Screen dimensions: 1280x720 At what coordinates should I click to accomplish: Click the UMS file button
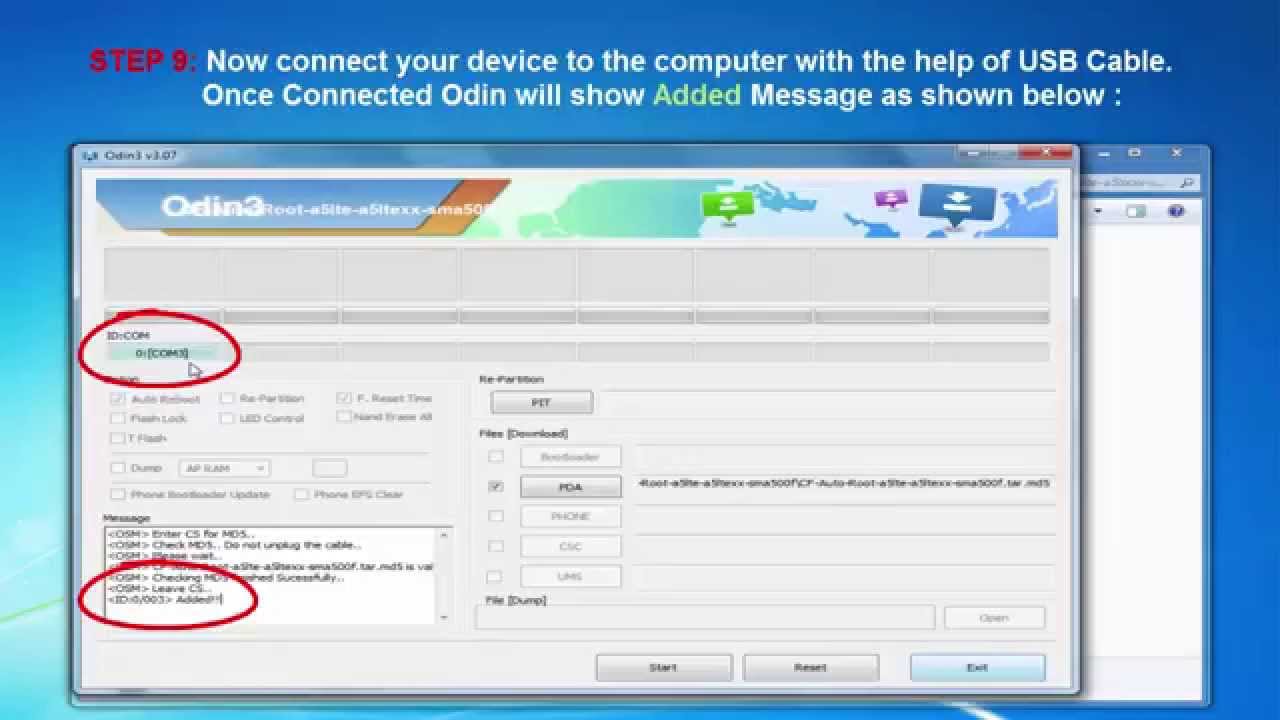pyautogui.click(x=570, y=576)
